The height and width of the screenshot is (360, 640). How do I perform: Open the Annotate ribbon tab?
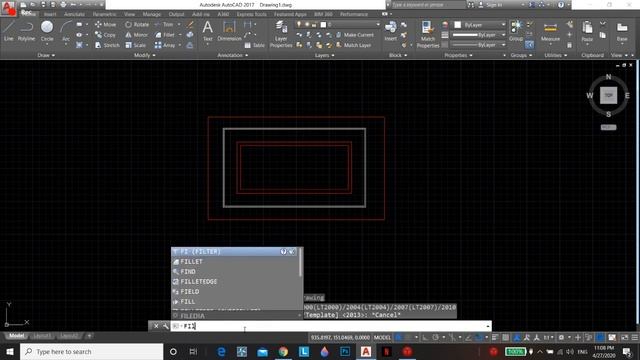pos(74,14)
